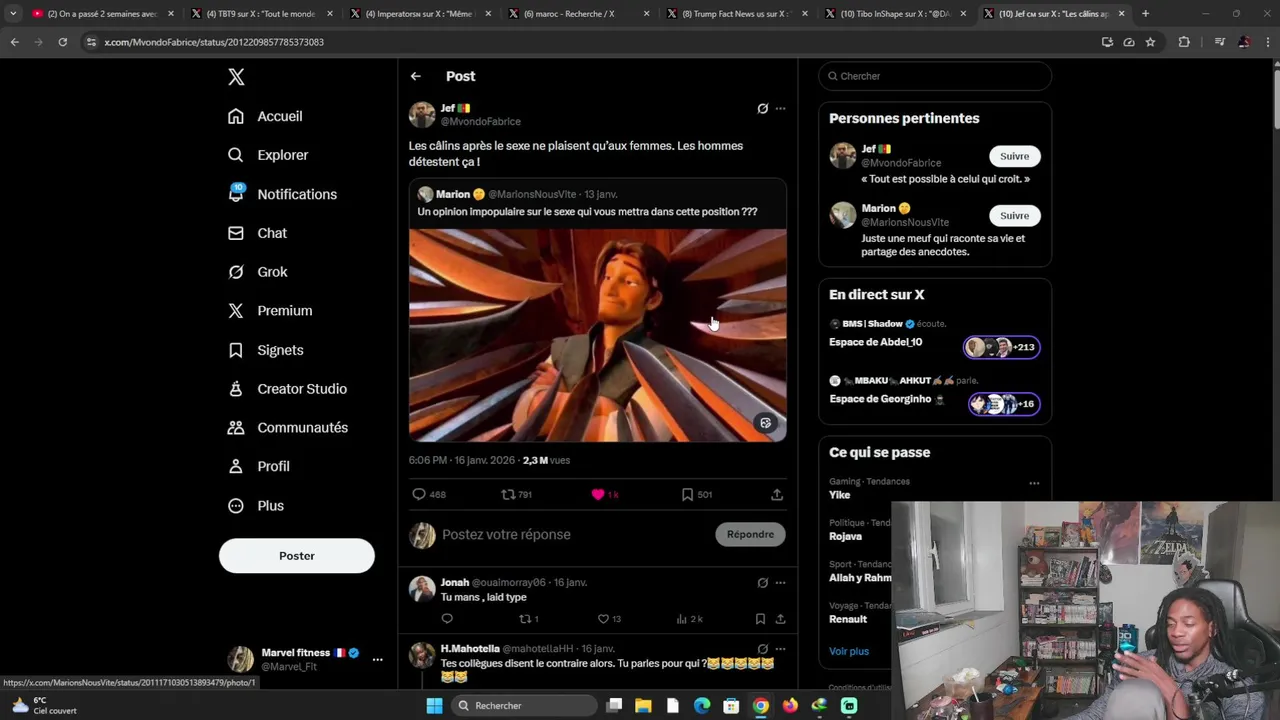Open Signets bookmarks page

265,350
